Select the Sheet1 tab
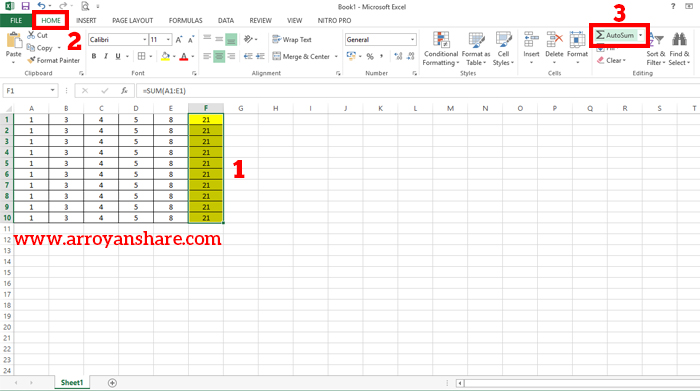 click(x=72, y=383)
